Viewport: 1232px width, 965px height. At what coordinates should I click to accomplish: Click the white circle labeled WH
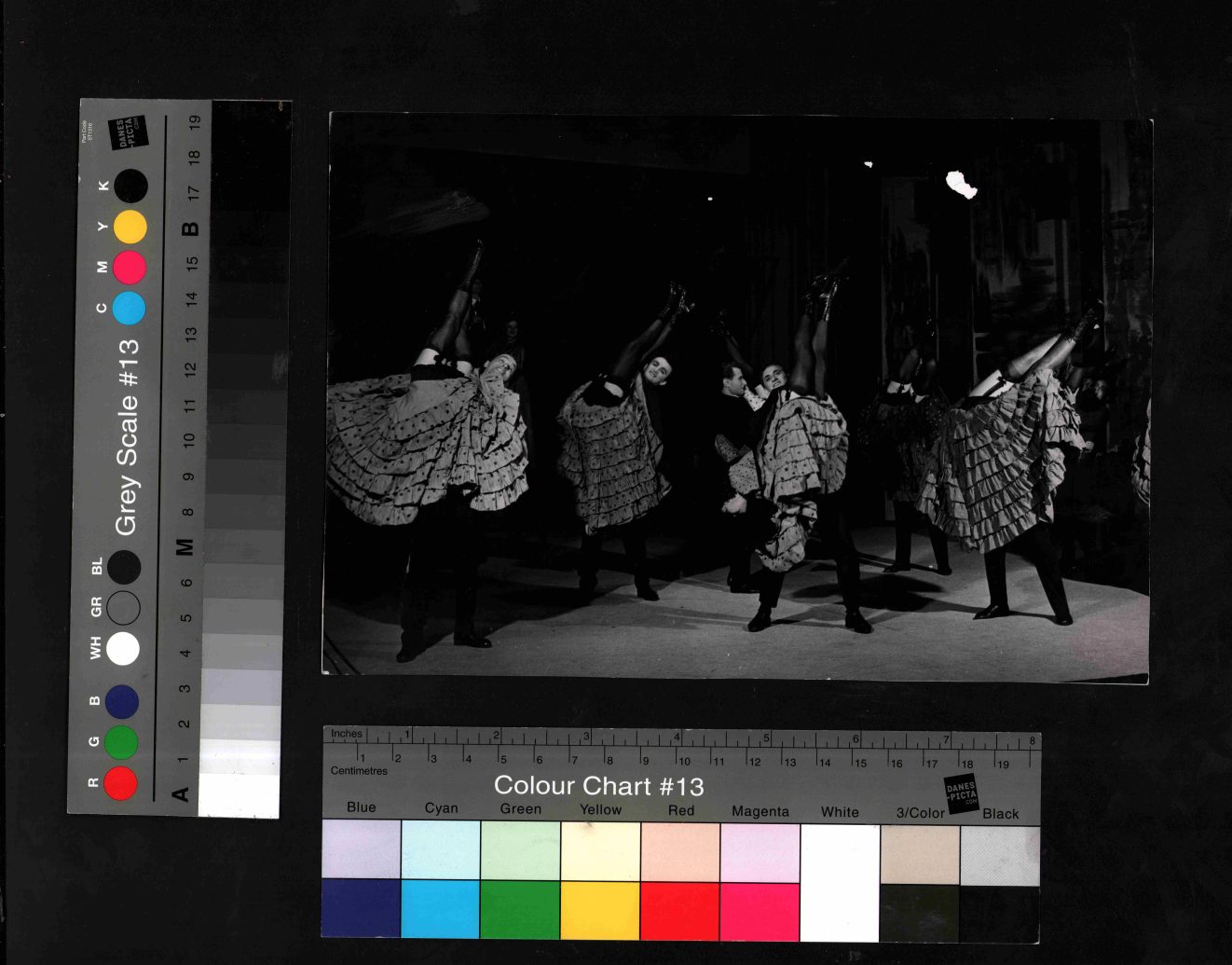click(x=122, y=649)
